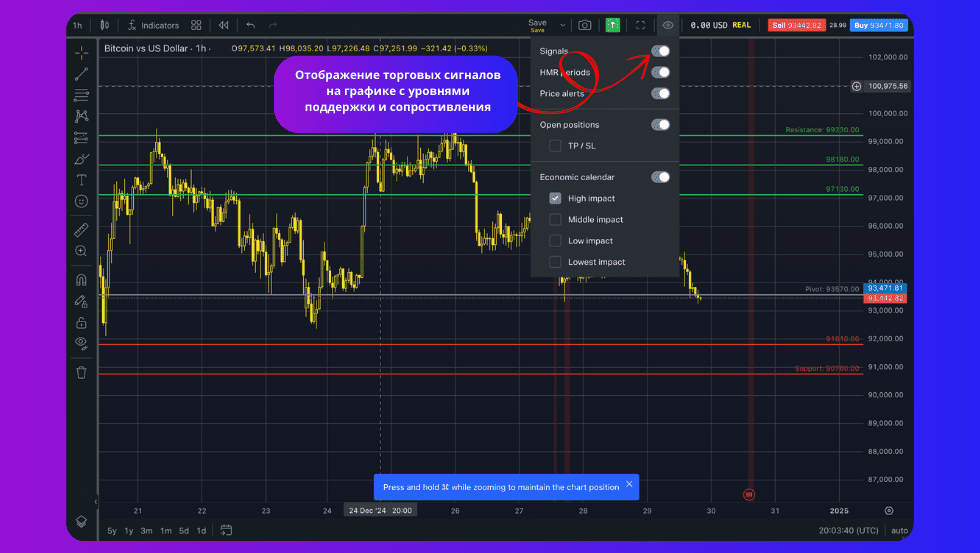
Task: Select the text annotation tool
Action: click(x=81, y=180)
